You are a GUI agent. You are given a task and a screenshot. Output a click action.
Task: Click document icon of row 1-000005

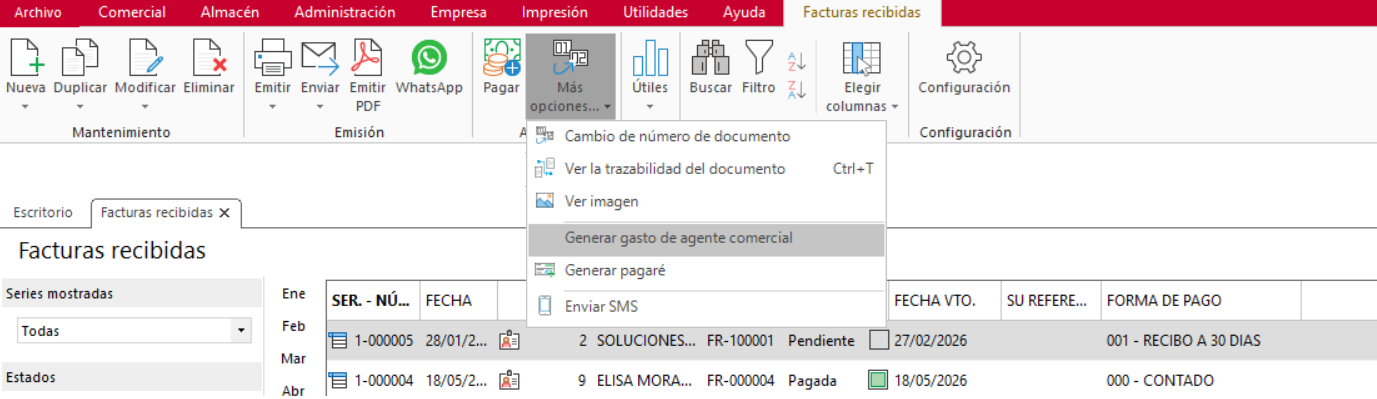[338, 341]
